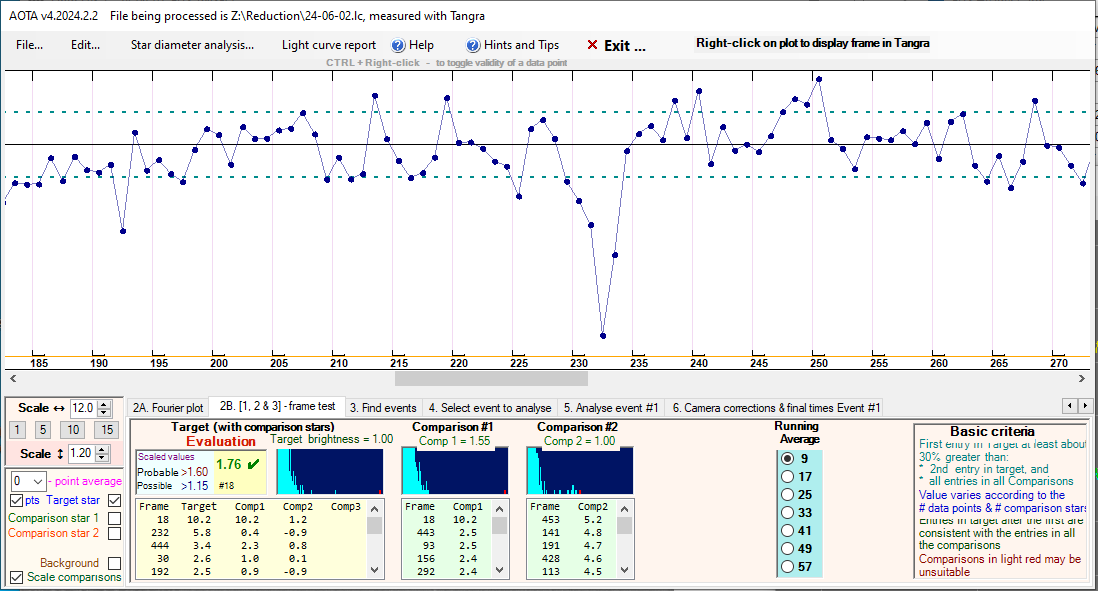Select running average 25
The image size is (1098, 591).
coord(788,494)
